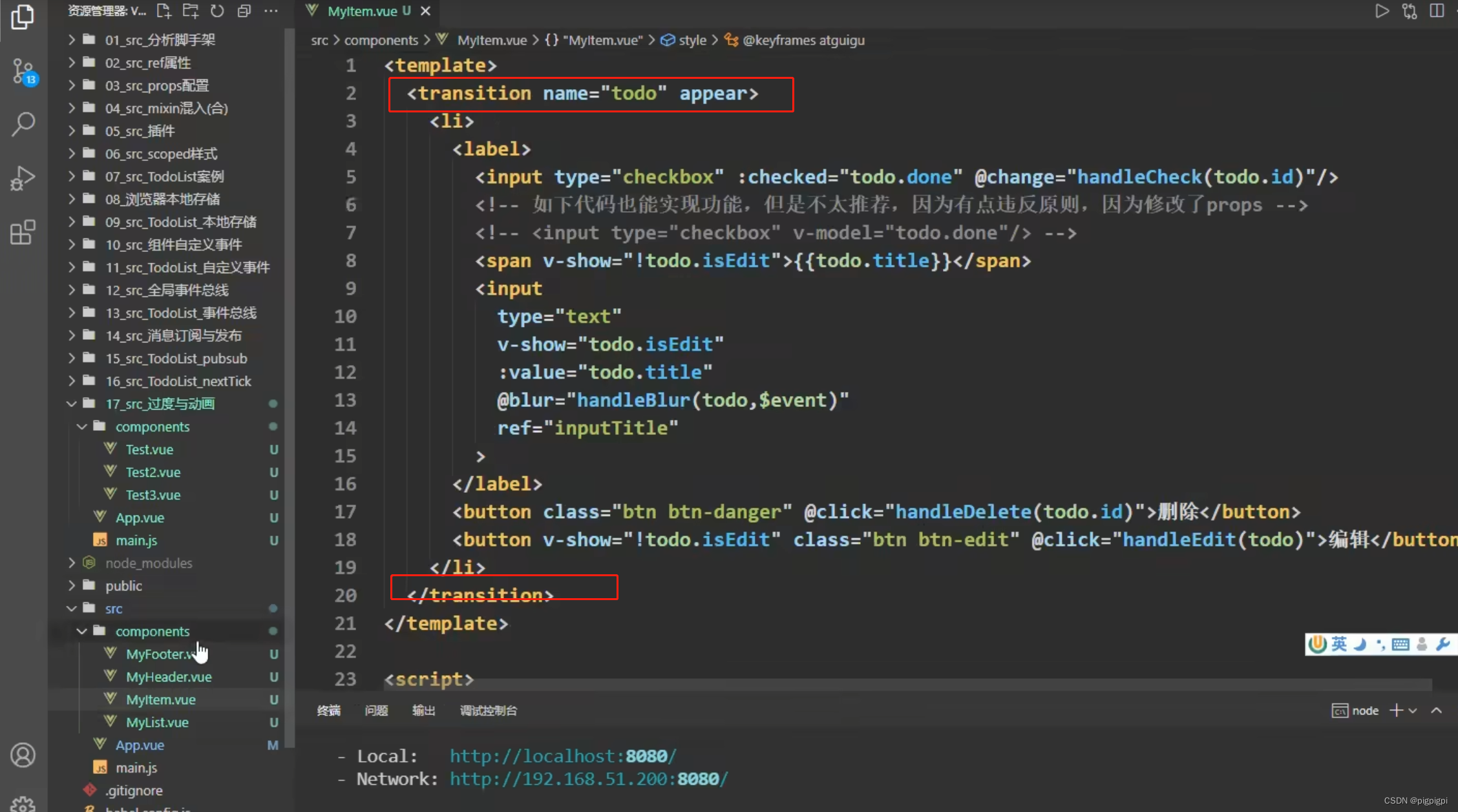Open the 15_src_TodoList_pubsub folder row
The image size is (1458, 812).
point(171,359)
